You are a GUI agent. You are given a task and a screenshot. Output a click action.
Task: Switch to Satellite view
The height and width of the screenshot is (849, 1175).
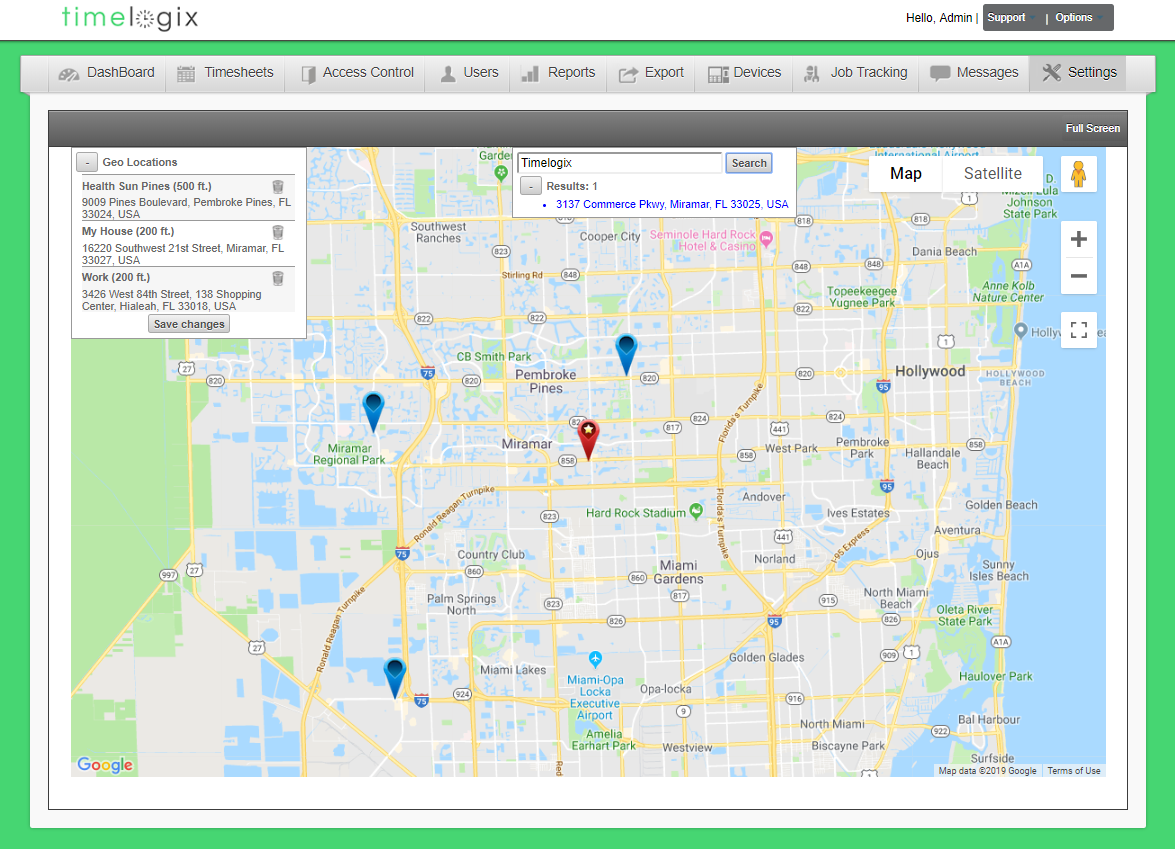click(x=992, y=173)
